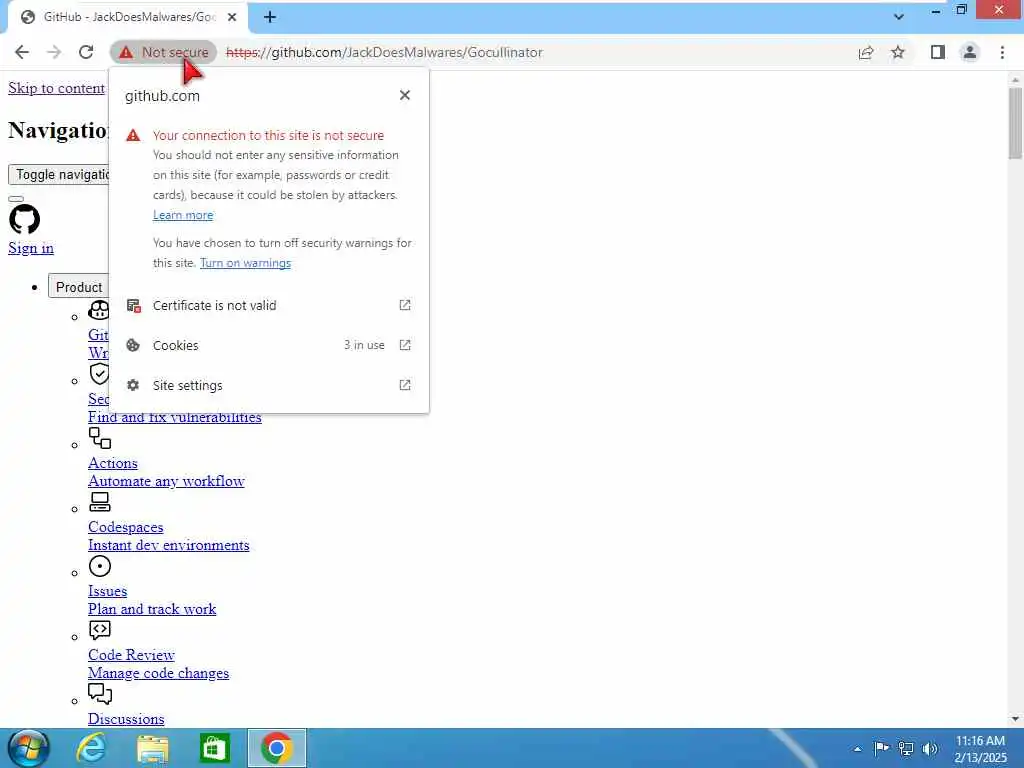Open the Find and fix vulnerabilities link
This screenshot has height=768, width=1024.
coord(174,417)
